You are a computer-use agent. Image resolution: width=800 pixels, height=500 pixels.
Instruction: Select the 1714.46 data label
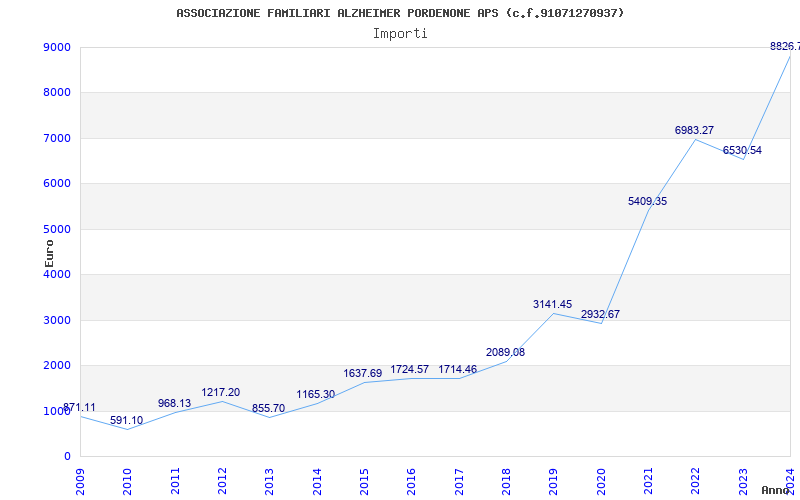[x=458, y=369]
